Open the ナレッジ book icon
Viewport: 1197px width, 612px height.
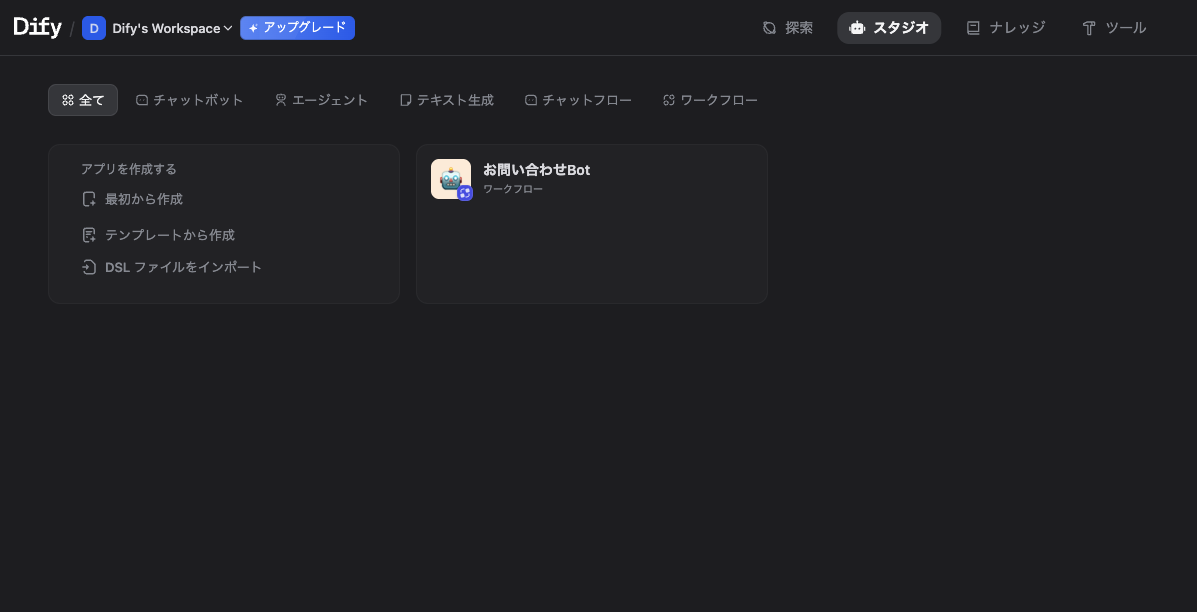973,28
